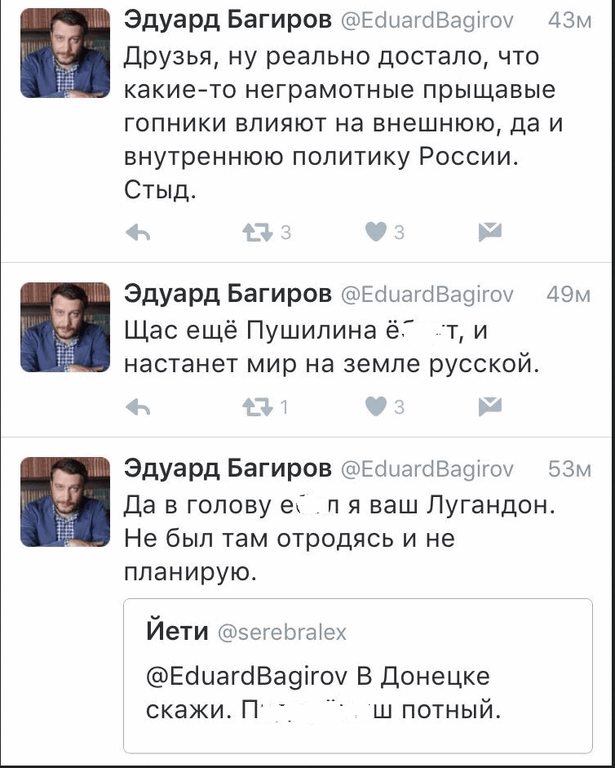This screenshot has width=615, height=768.
Task: Open profile picture on the 53м tweet
Action: tap(65, 502)
